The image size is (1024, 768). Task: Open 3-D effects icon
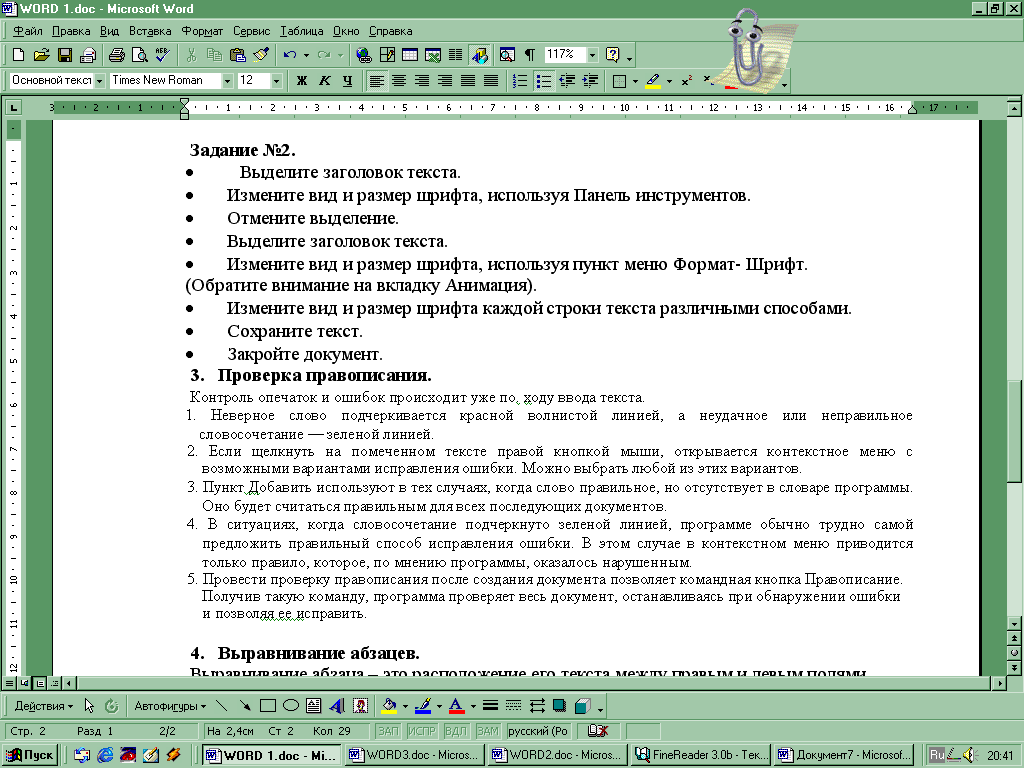coord(583,705)
